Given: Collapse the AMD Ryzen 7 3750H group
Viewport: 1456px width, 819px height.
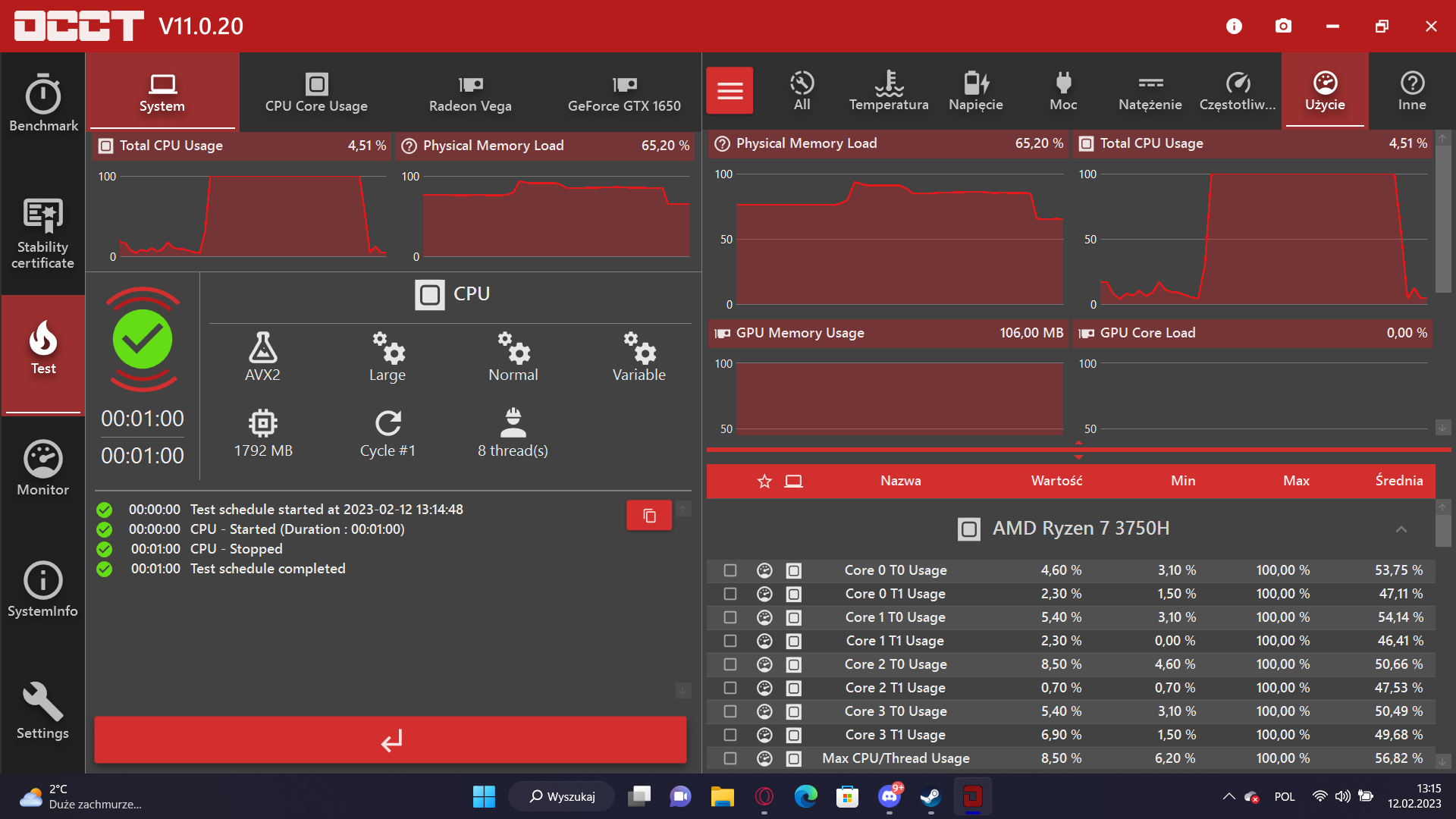Looking at the screenshot, I should pyautogui.click(x=1401, y=529).
